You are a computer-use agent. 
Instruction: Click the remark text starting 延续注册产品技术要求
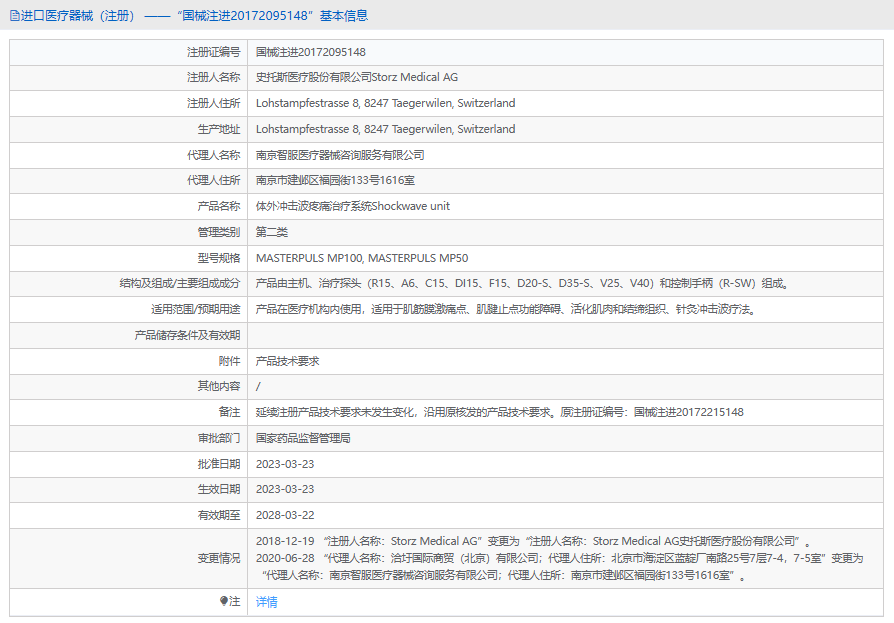(500, 412)
